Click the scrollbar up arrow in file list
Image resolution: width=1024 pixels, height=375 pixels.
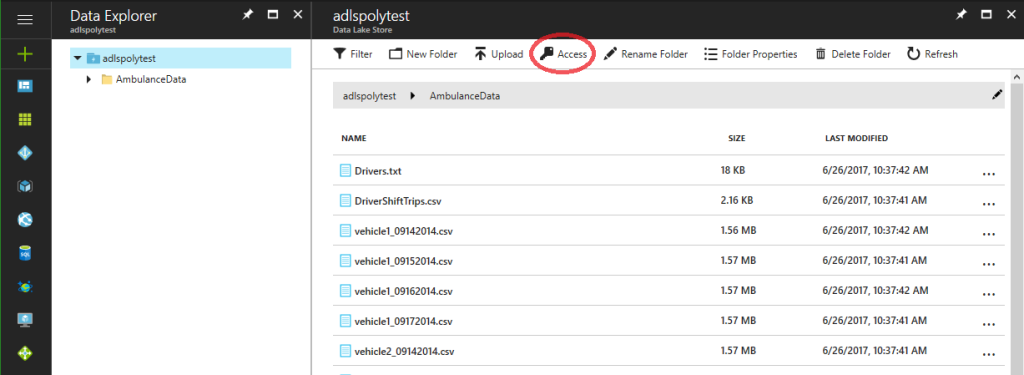[x=1017, y=77]
